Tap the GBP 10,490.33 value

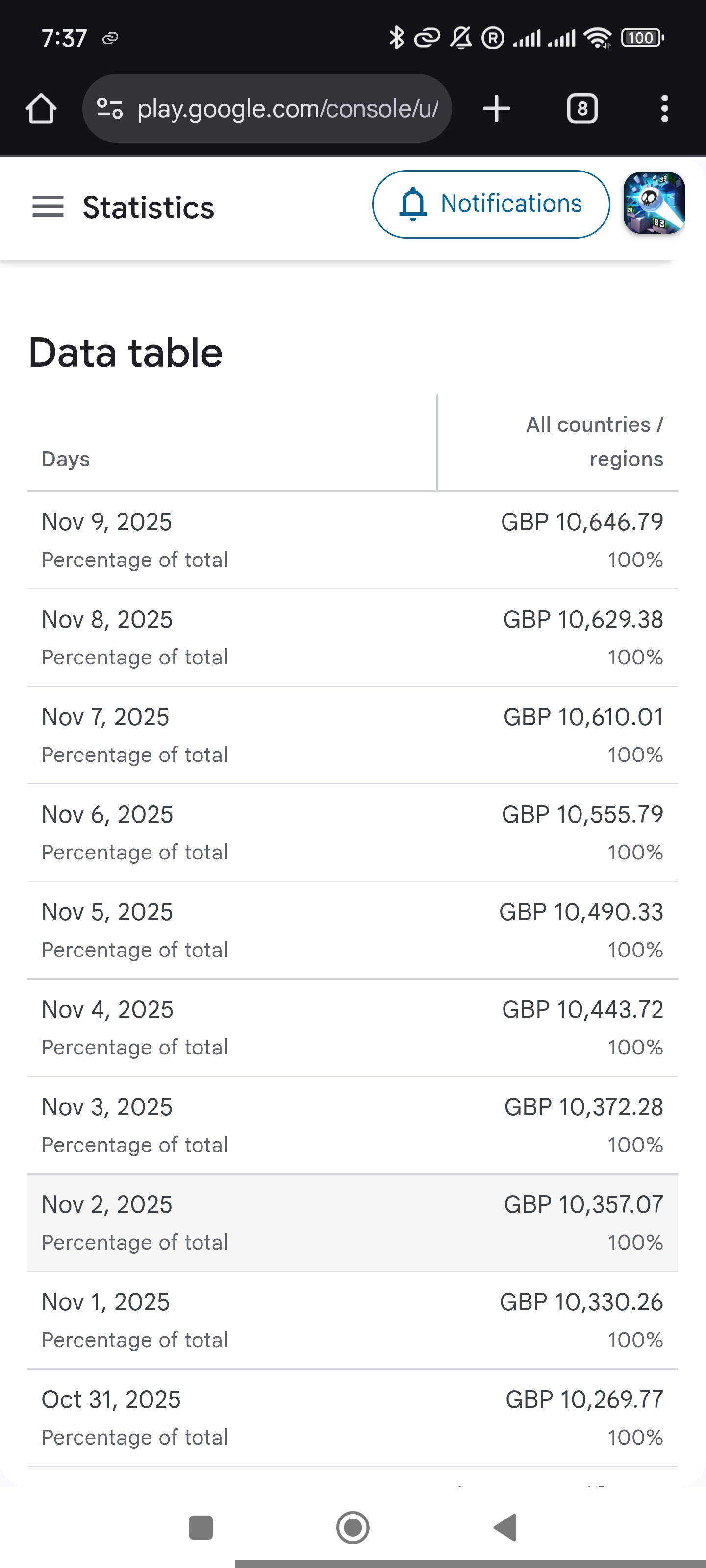pyautogui.click(x=580, y=912)
